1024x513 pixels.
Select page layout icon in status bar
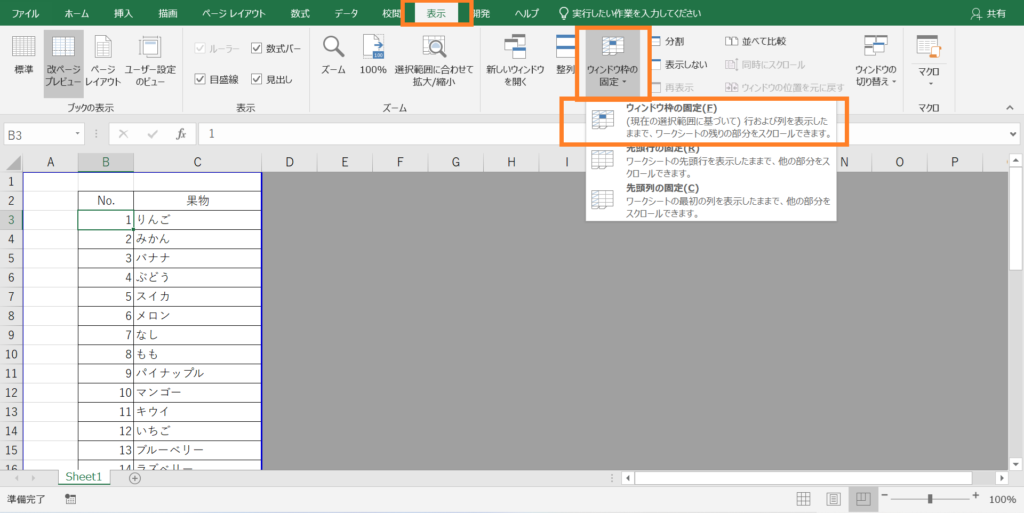pos(833,499)
